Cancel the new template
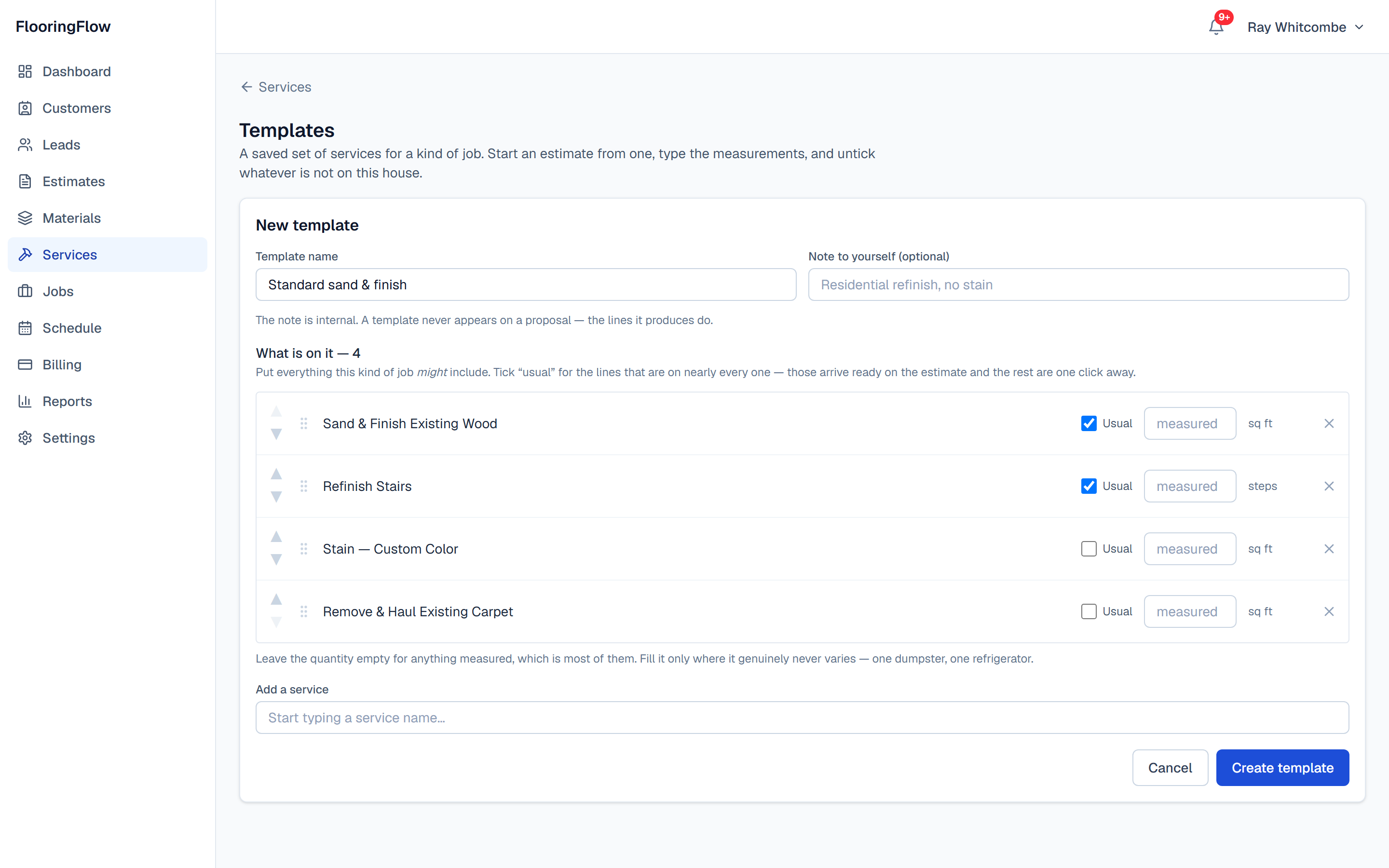 click(x=1170, y=768)
